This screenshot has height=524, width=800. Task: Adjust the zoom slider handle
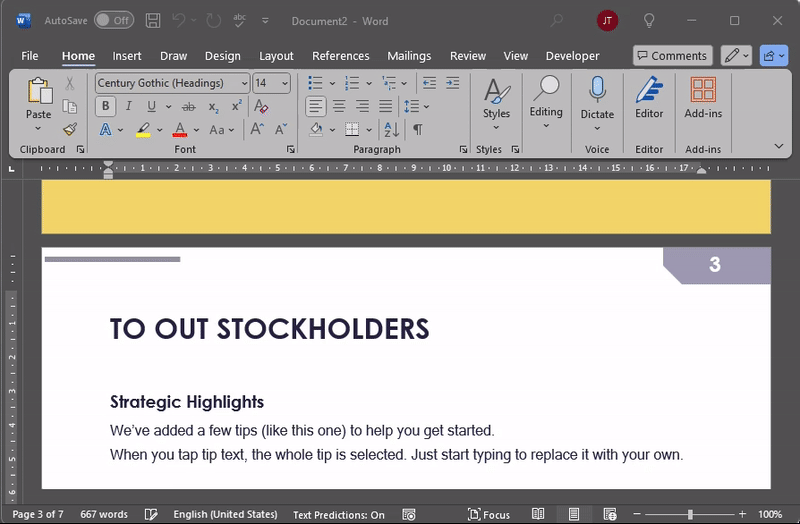click(x=690, y=514)
